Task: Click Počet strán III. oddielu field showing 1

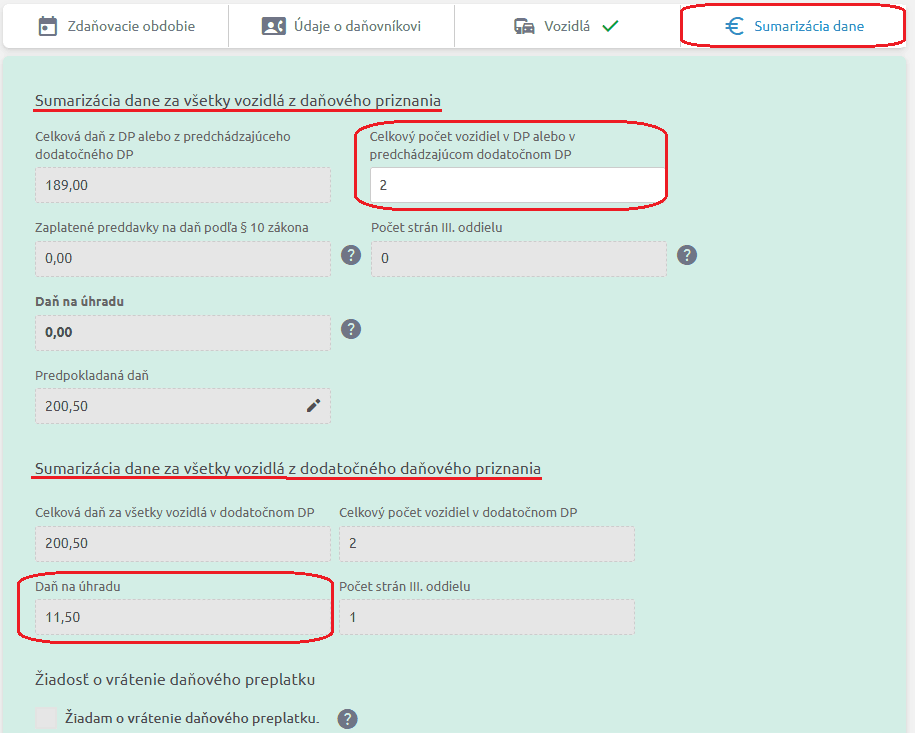Action: [487, 617]
